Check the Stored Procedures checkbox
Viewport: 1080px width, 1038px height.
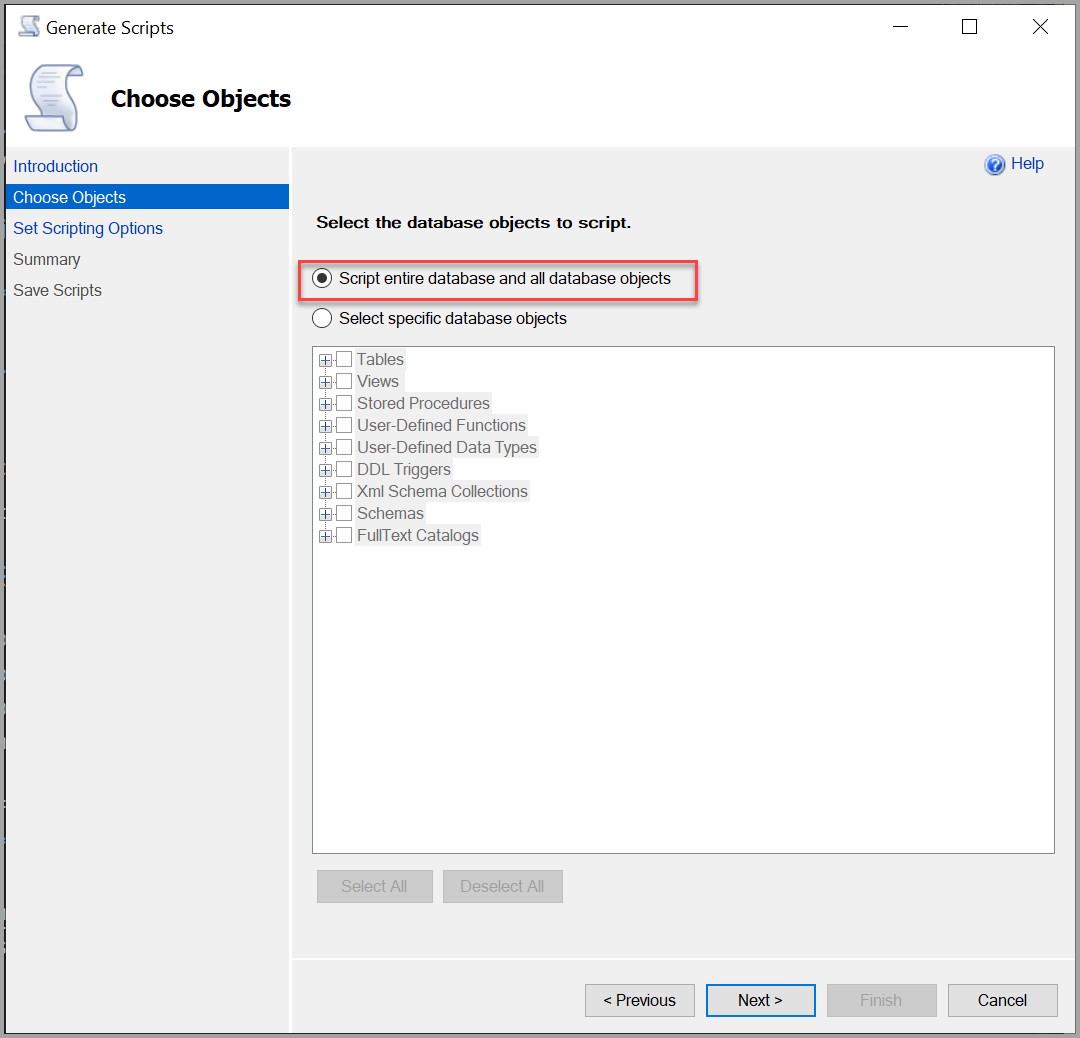[344, 403]
